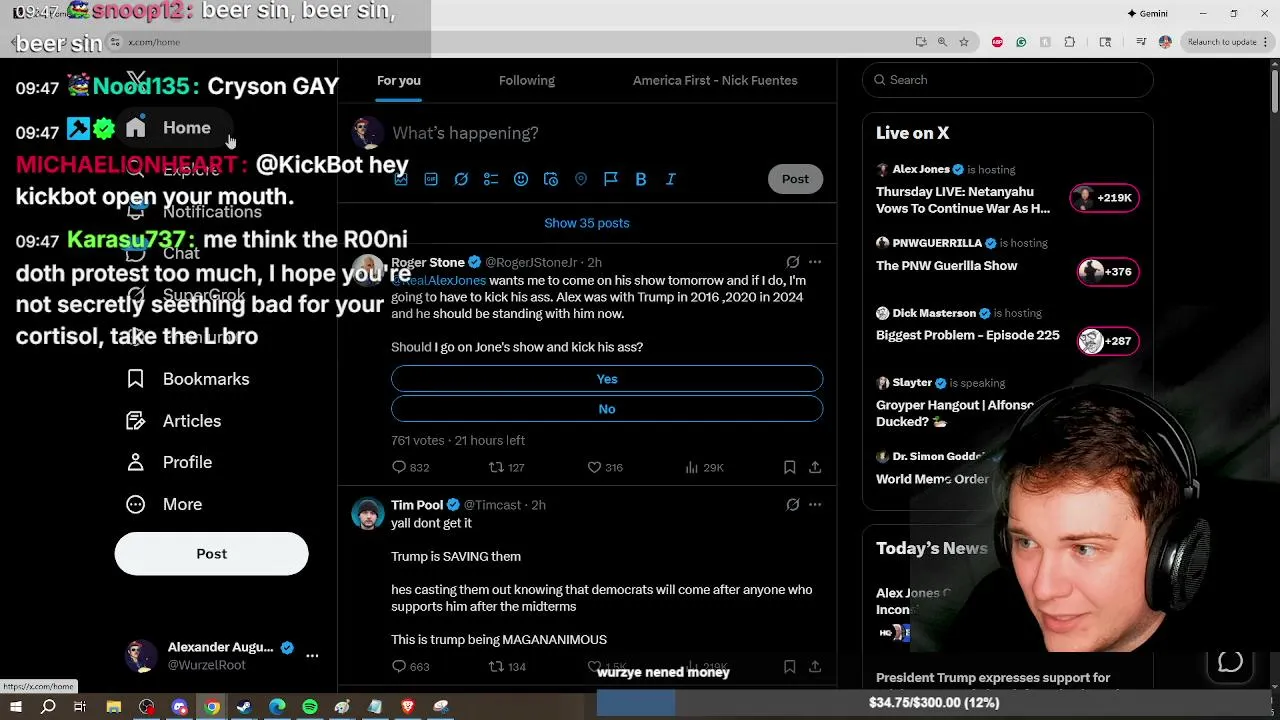The width and height of the screenshot is (1280, 720).
Task: Open Spotify from the taskbar
Action: pos(310,707)
